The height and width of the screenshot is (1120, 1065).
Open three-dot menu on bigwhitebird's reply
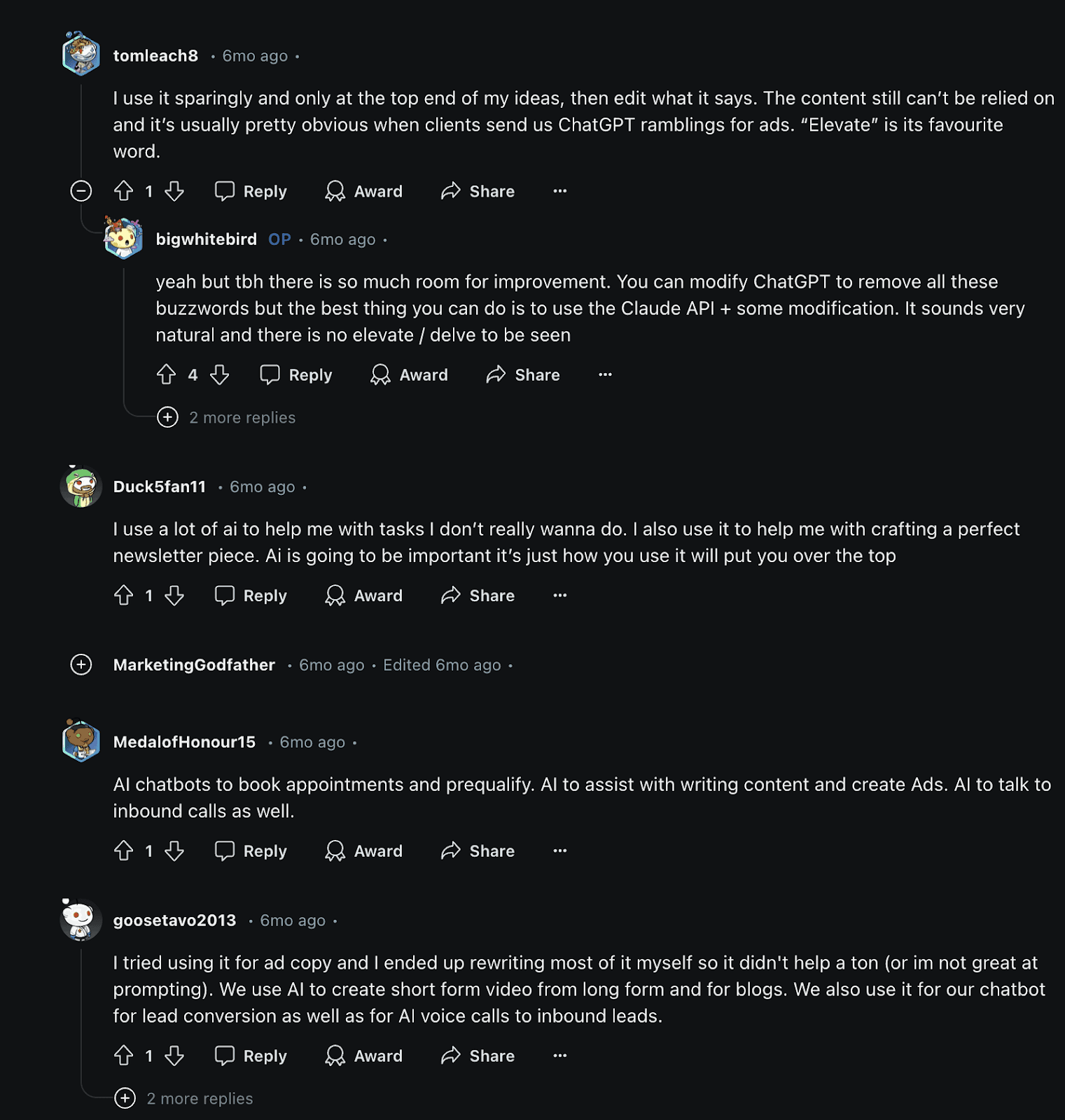(606, 374)
